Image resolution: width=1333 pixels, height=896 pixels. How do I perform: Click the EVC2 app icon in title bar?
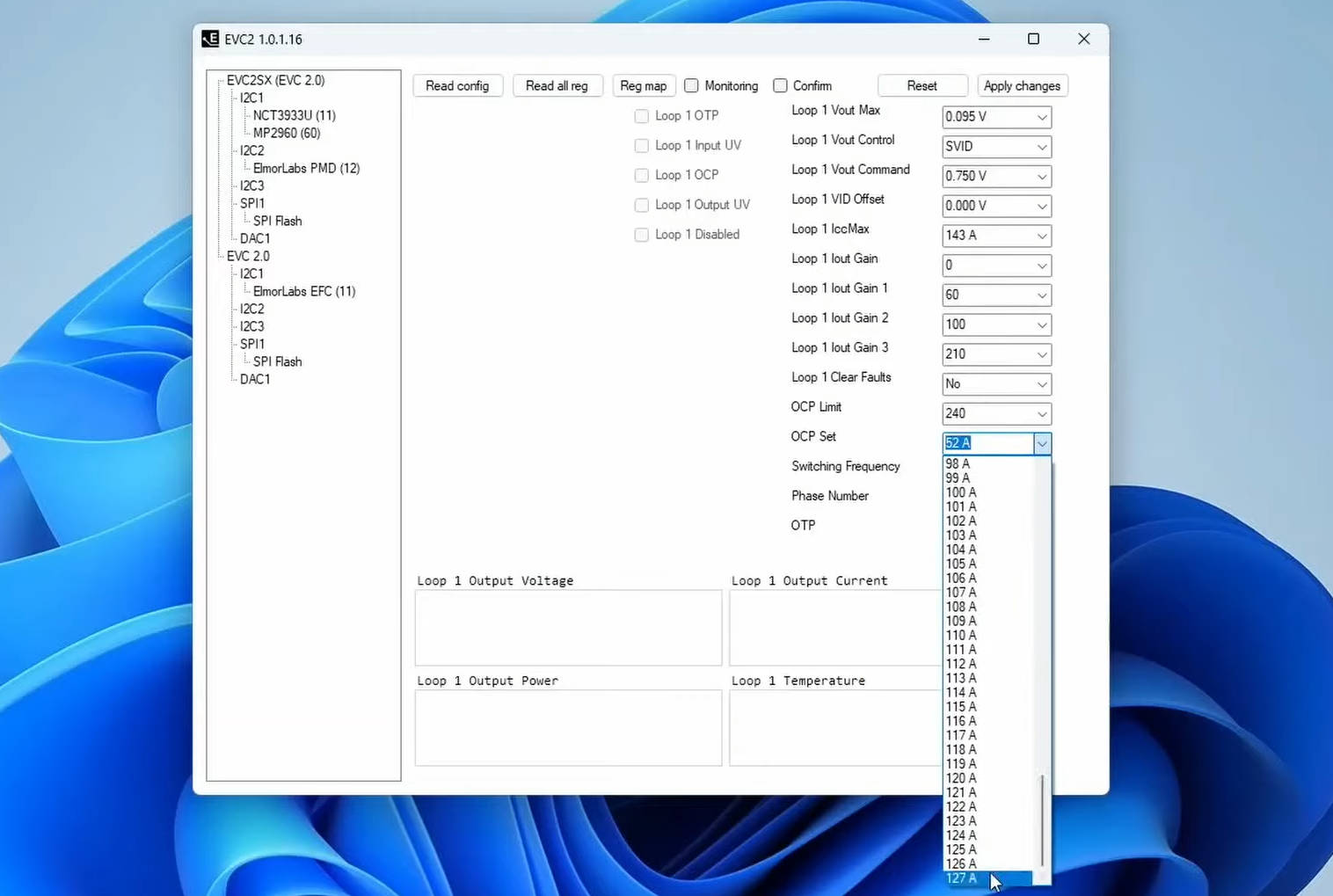tap(210, 39)
